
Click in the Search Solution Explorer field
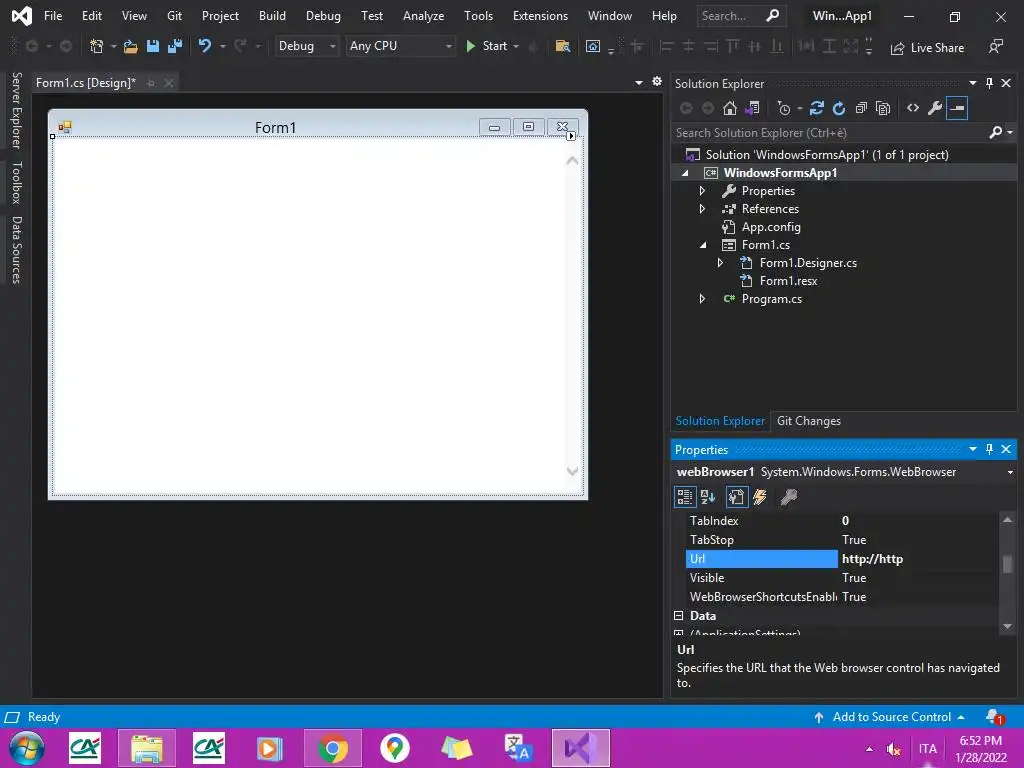tap(829, 133)
